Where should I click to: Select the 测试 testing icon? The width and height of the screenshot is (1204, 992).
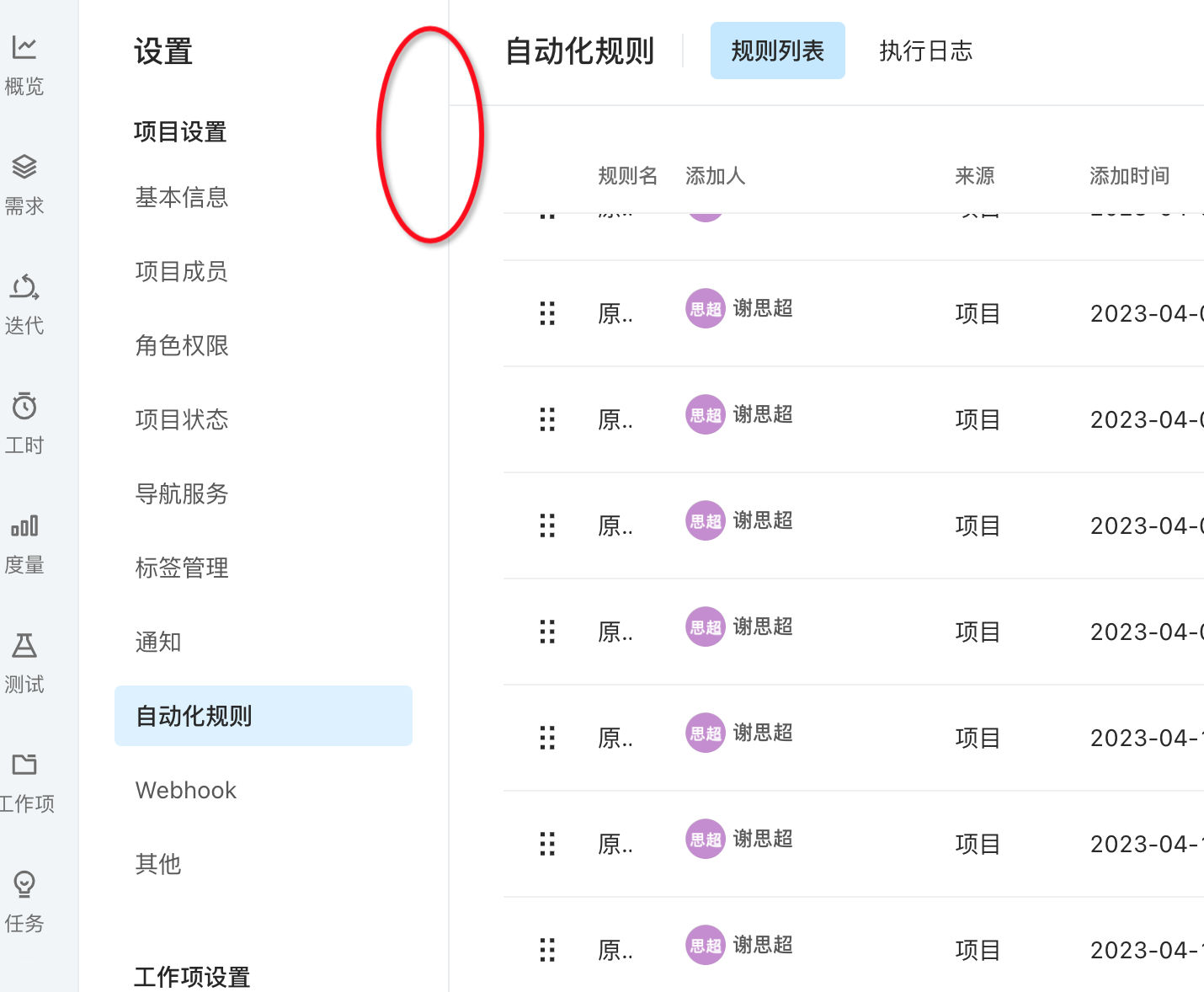point(24,647)
